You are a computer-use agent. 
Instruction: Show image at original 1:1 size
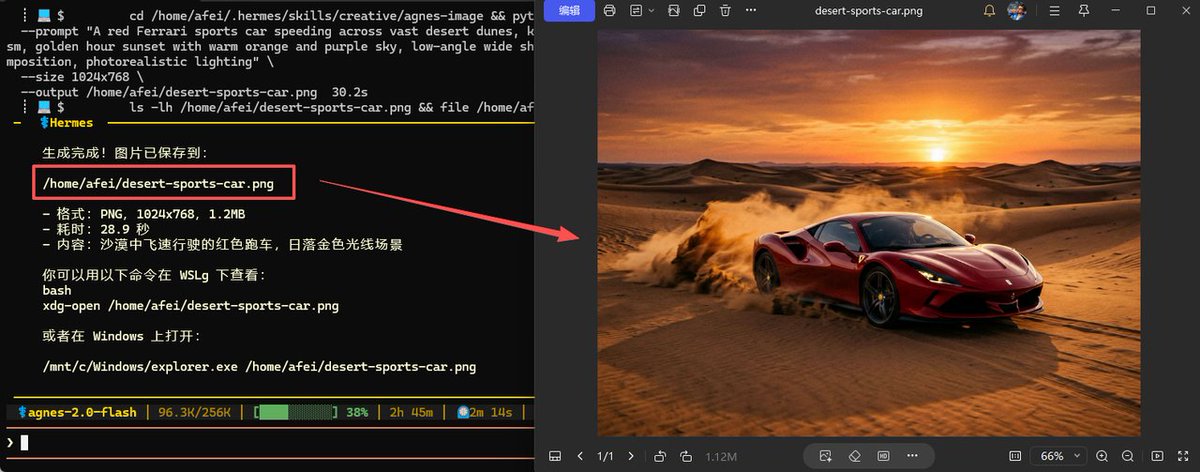tap(1015, 456)
